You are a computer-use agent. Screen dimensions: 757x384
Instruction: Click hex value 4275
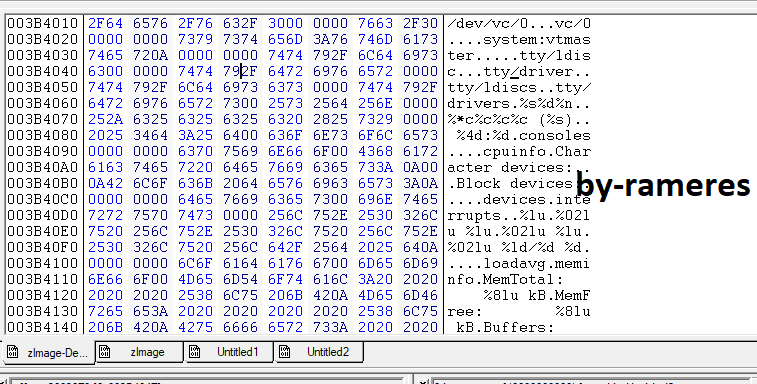tap(196, 327)
